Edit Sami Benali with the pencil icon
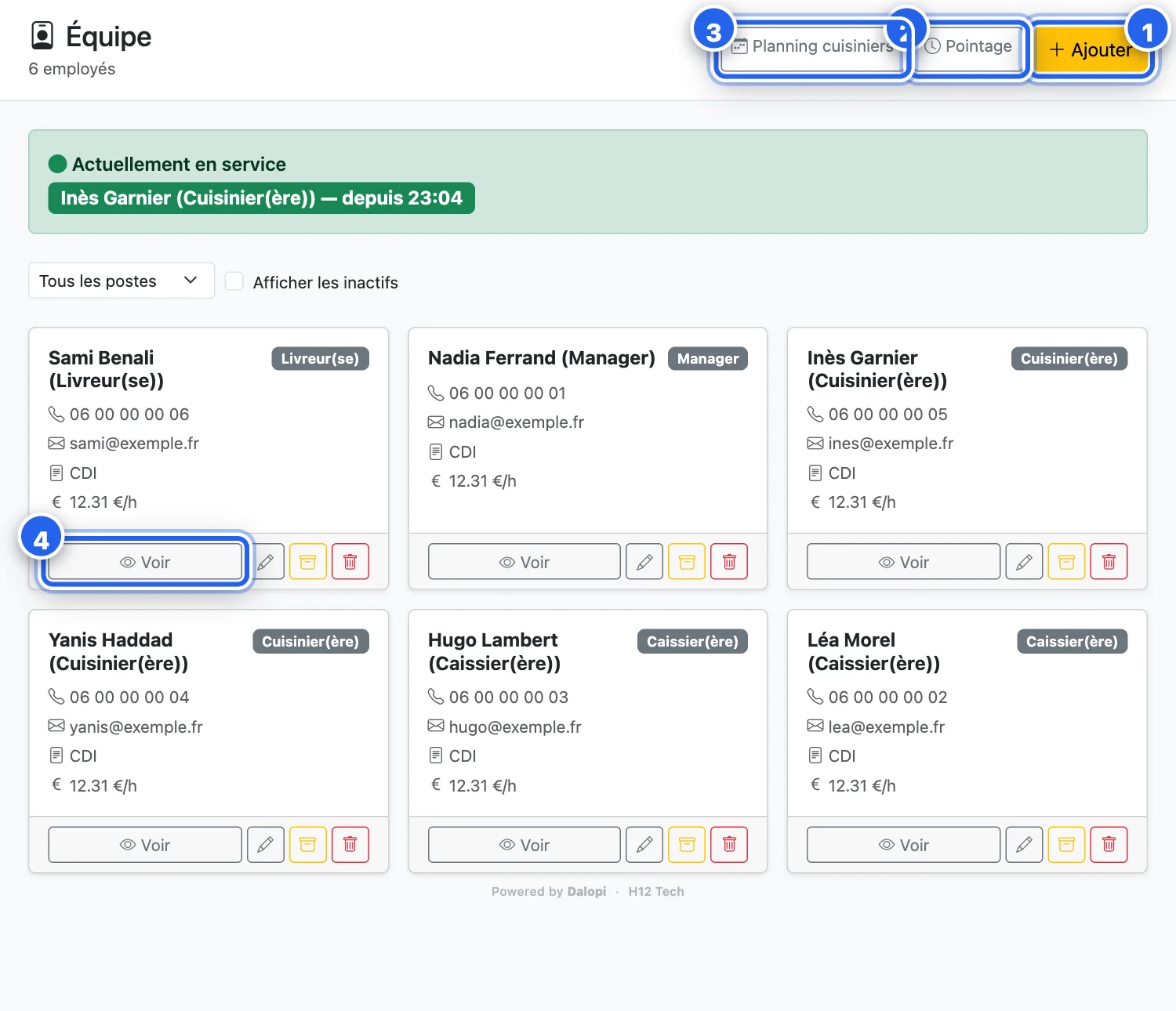Screen dimensions: 1176x1011 tap(266, 562)
